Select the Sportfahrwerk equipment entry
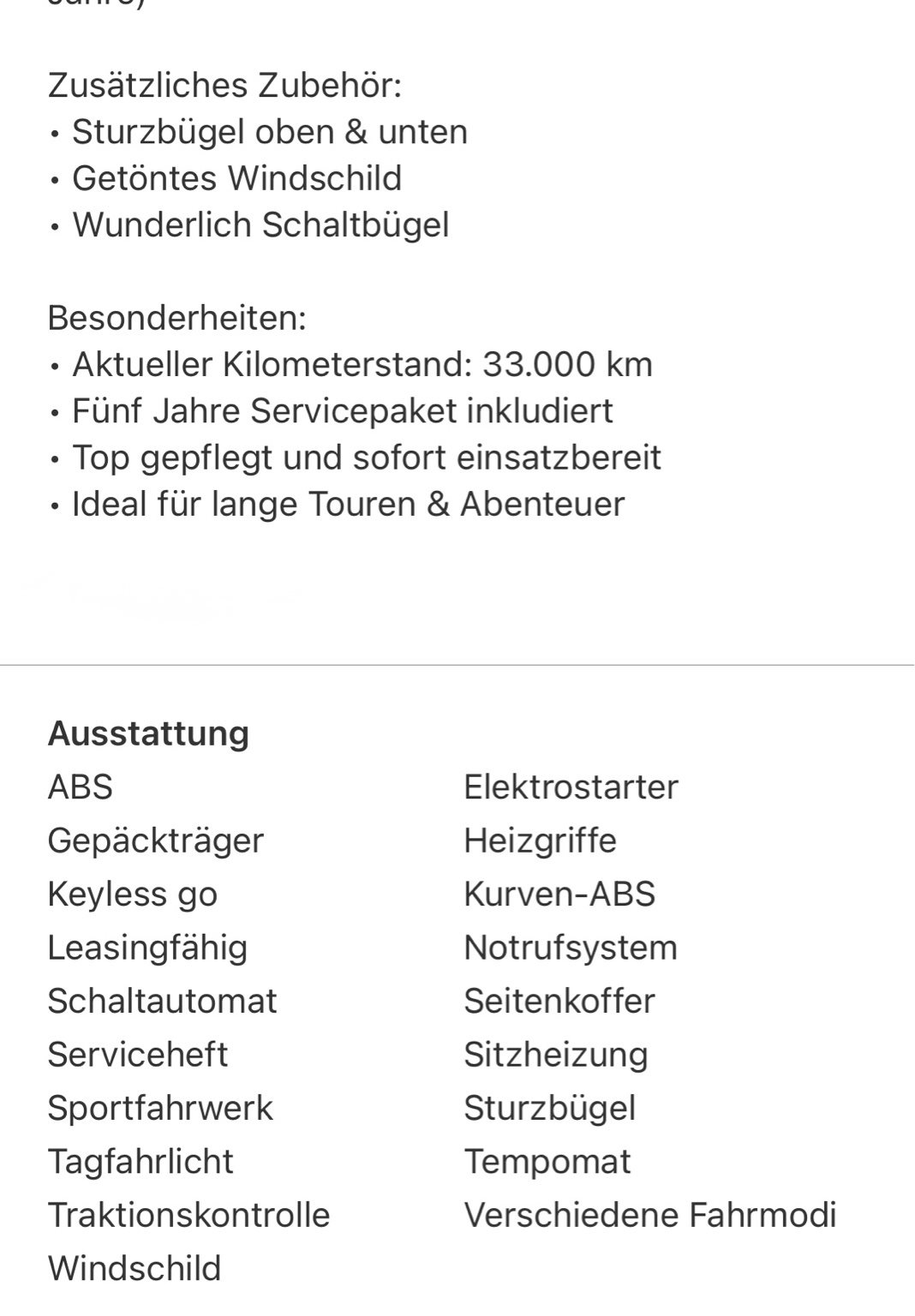This screenshot has height=1316, width=915. (160, 1108)
